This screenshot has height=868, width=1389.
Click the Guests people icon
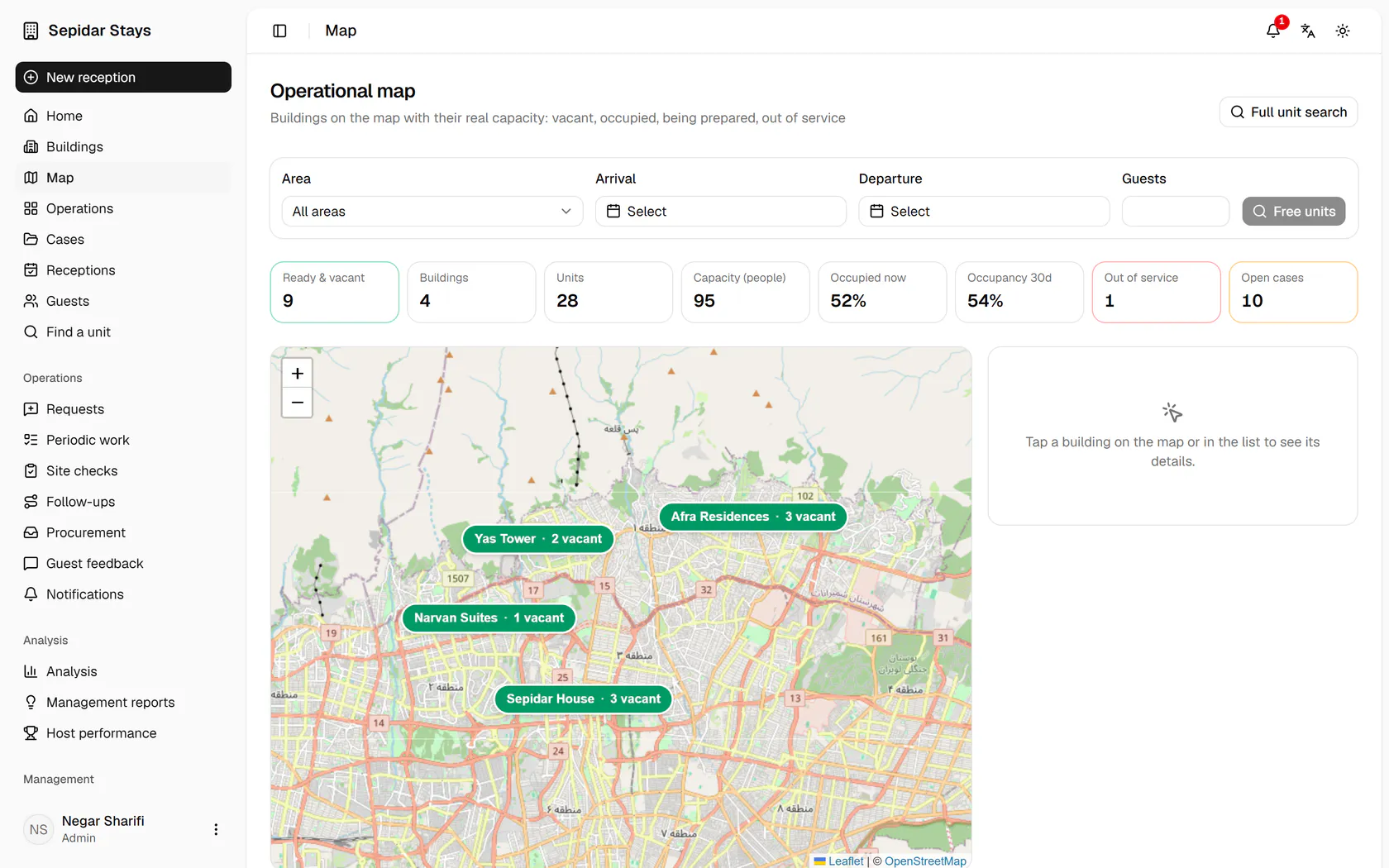pyautogui.click(x=31, y=301)
